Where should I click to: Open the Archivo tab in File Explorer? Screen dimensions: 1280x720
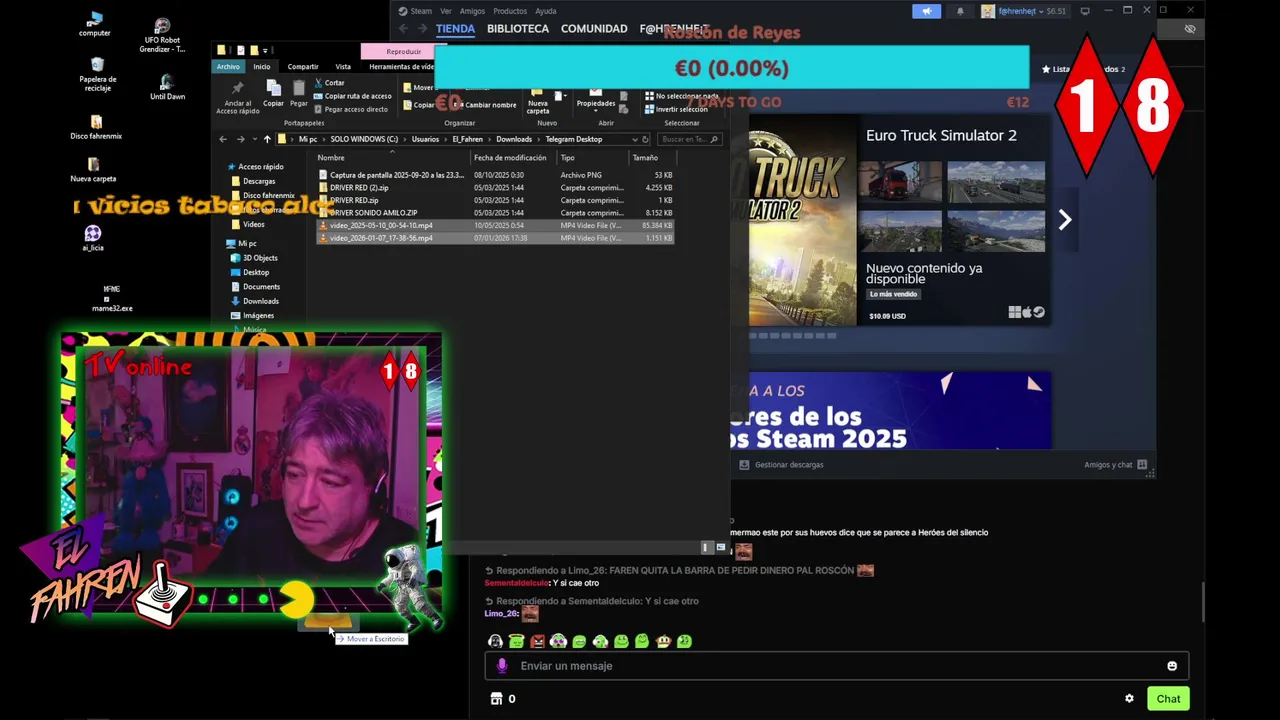click(228, 67)
